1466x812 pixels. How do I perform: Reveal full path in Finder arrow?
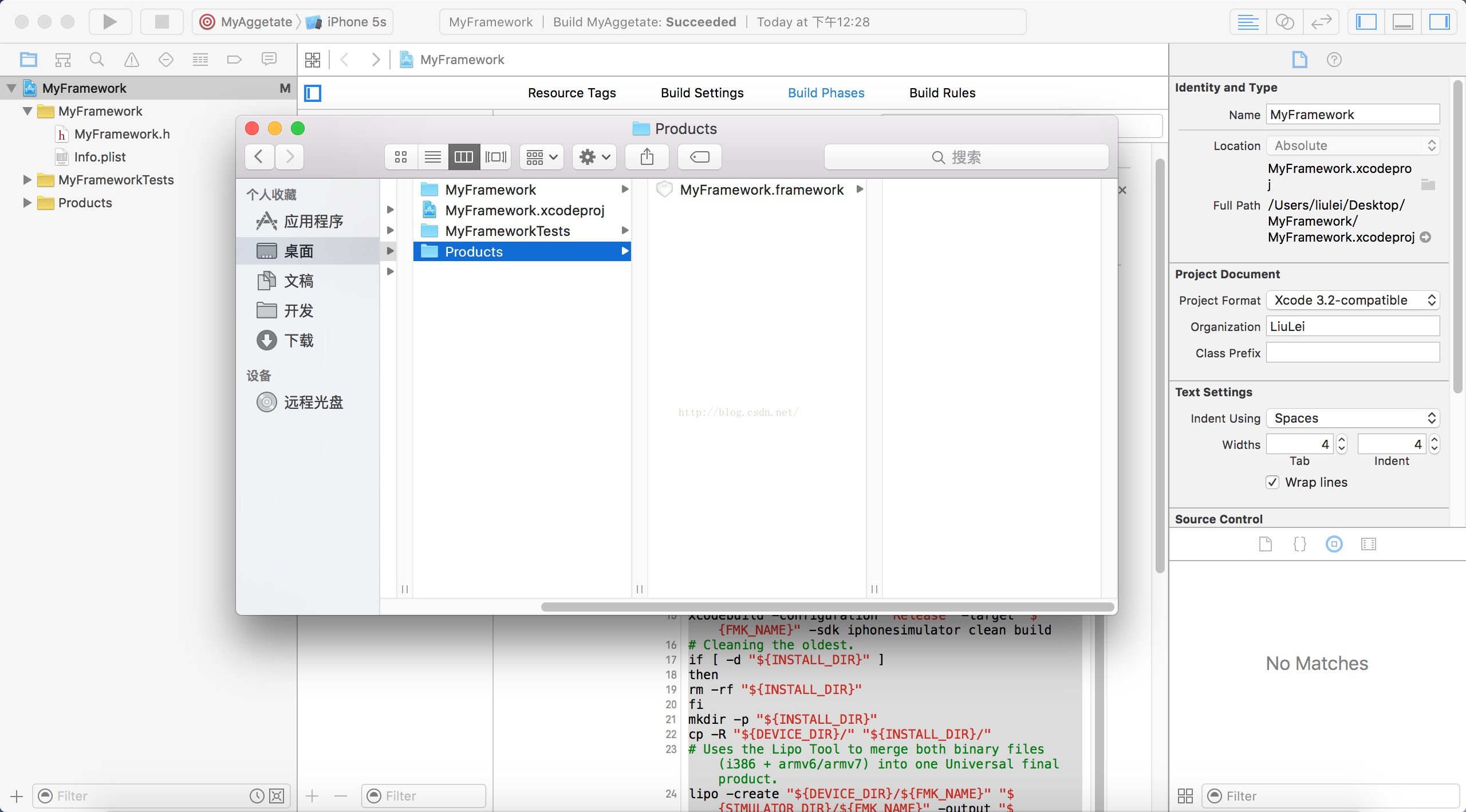(1426, 237)
